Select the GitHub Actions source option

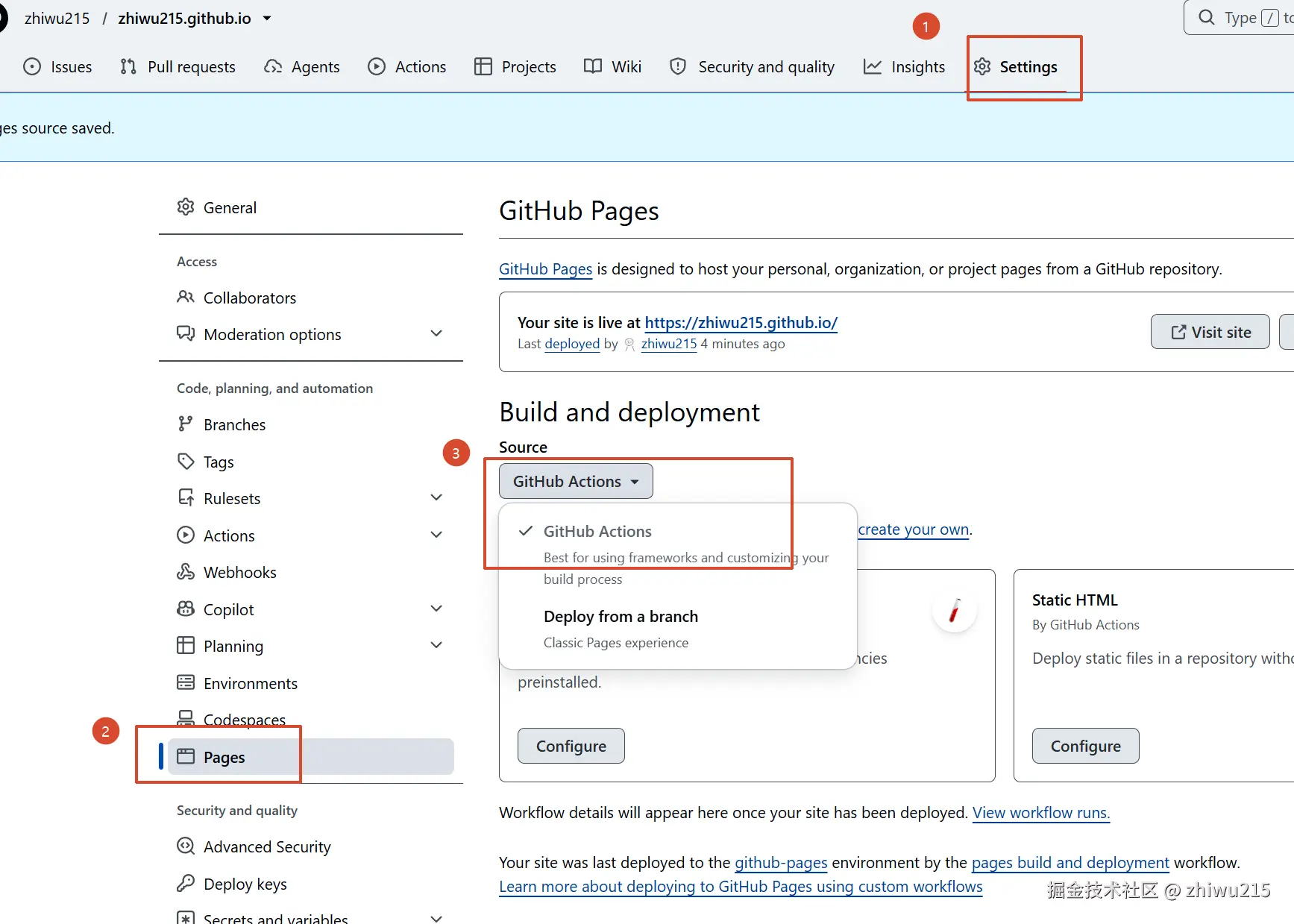[x=677, y=554]
